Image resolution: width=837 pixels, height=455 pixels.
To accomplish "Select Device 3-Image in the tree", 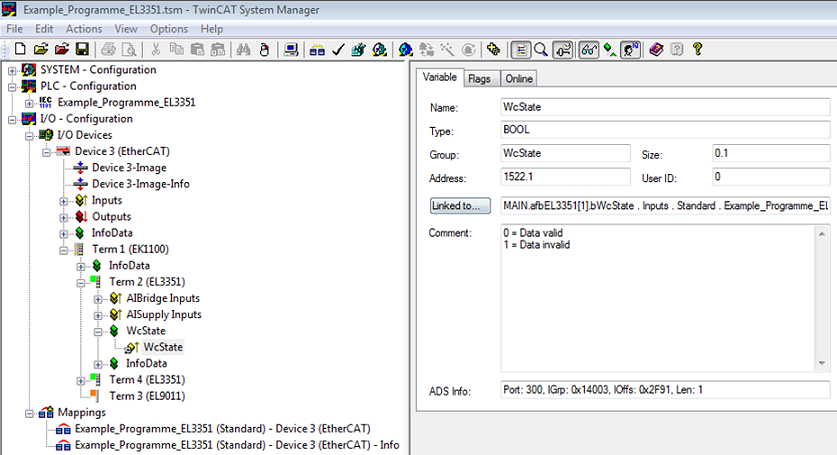I will [129, 168].
